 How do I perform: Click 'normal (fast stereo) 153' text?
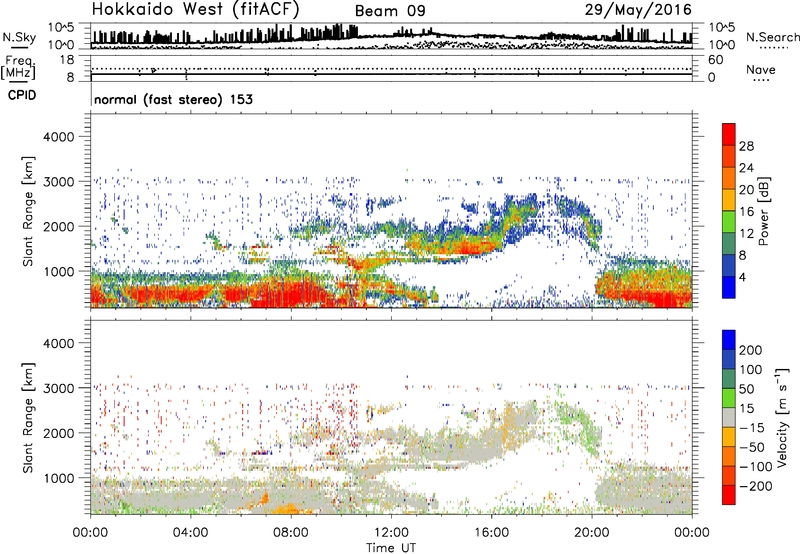tap(173, 99)
